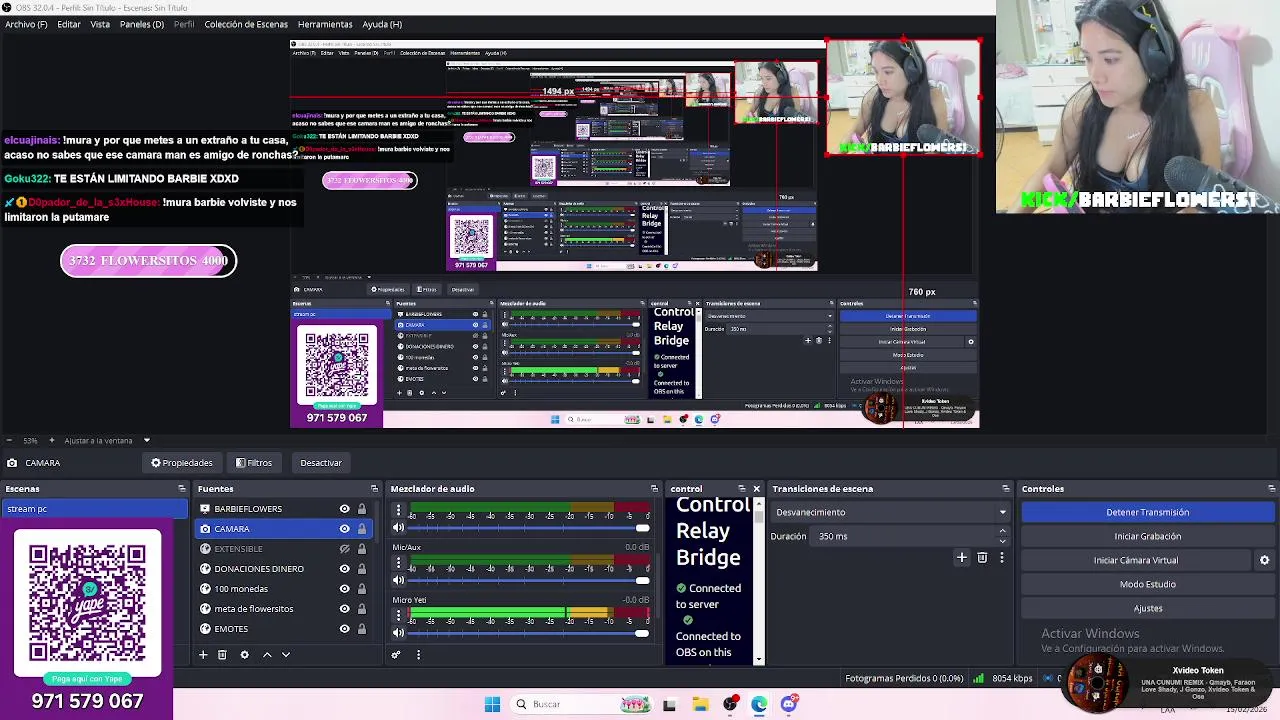
Task: Hide the DONACIONES DINERO source
Action: [x=344, y=569]
